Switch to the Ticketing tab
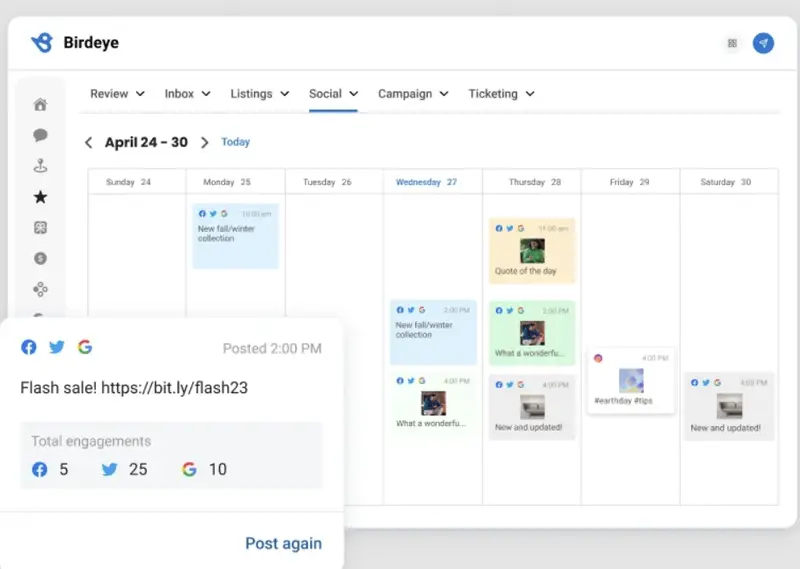 [501, 94]
